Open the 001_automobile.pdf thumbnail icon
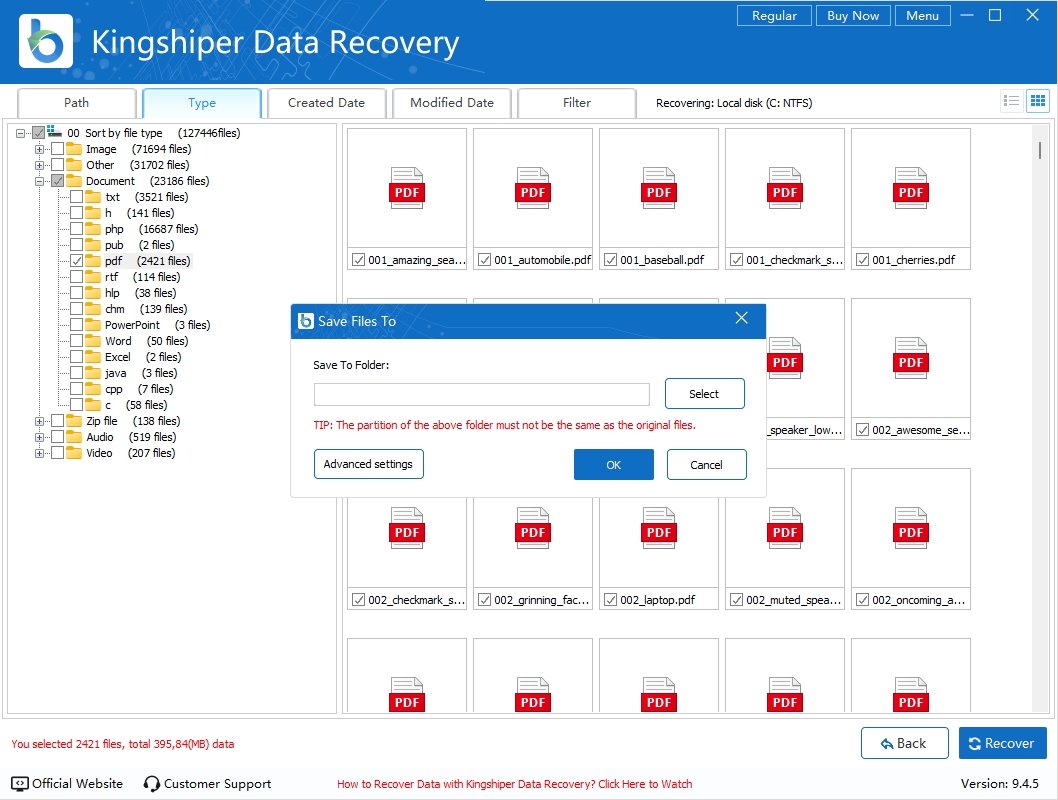 (533, 188)
